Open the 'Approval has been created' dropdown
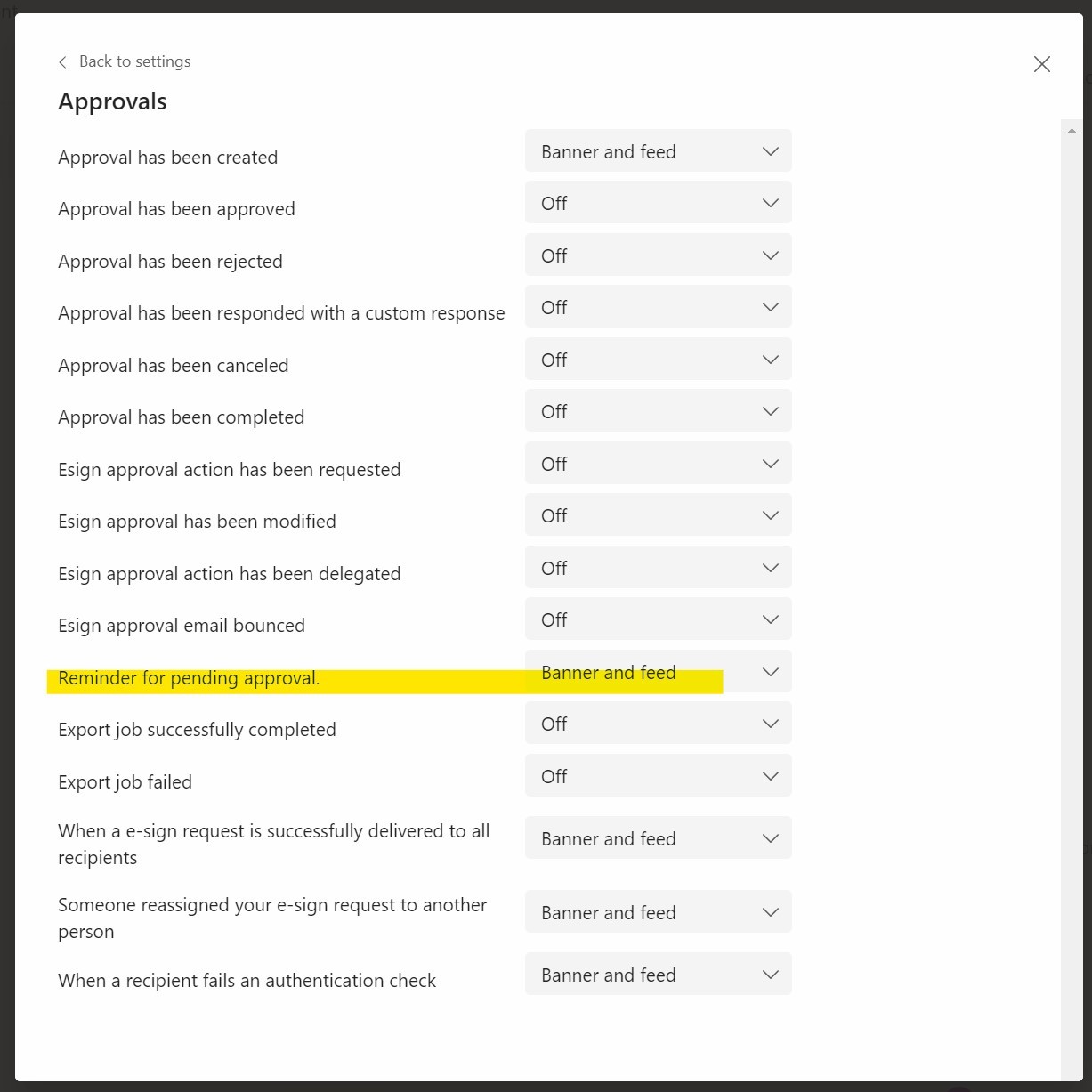 click(659, 151)
